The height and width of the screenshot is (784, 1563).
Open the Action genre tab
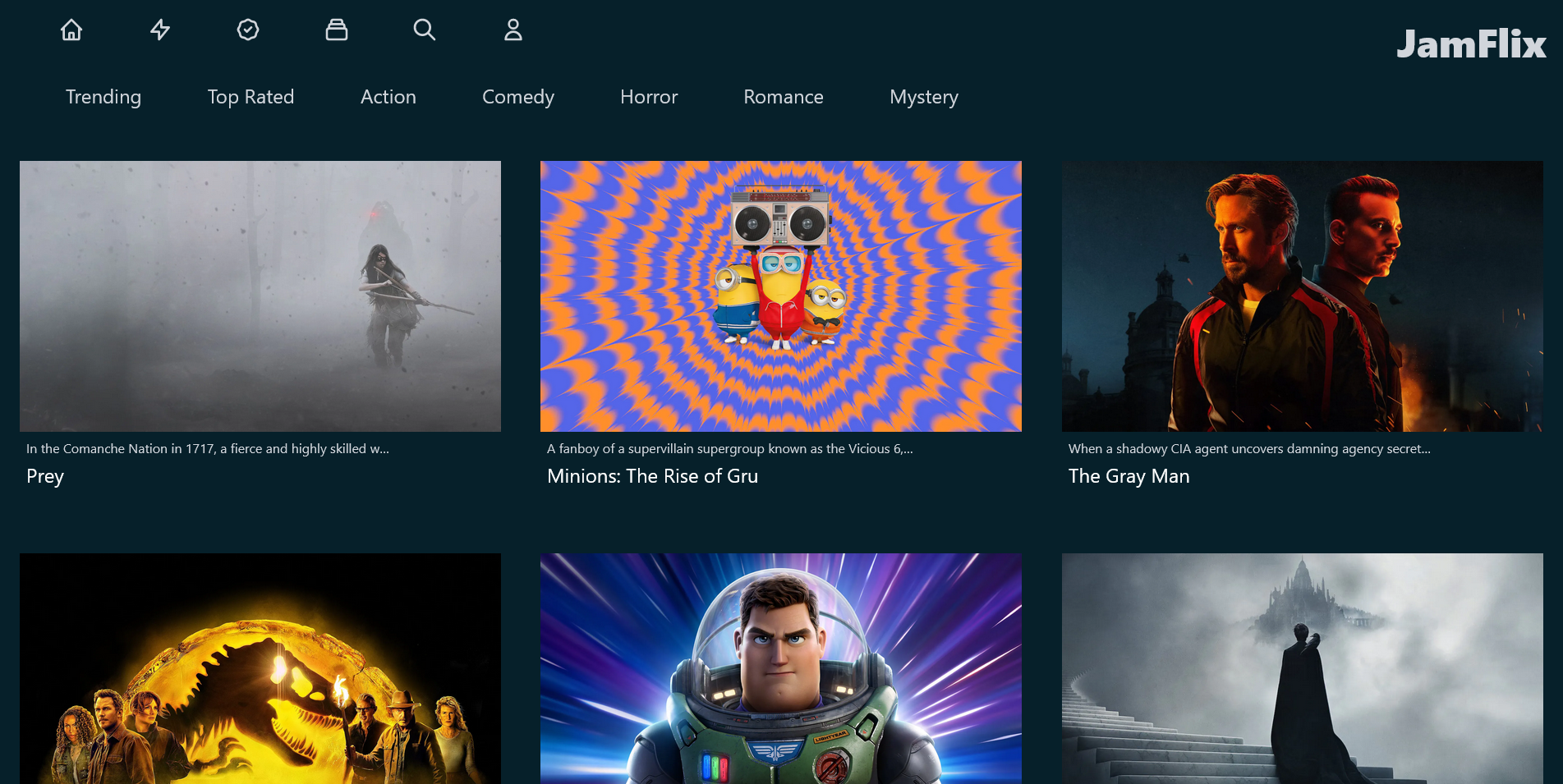point(388,97)
